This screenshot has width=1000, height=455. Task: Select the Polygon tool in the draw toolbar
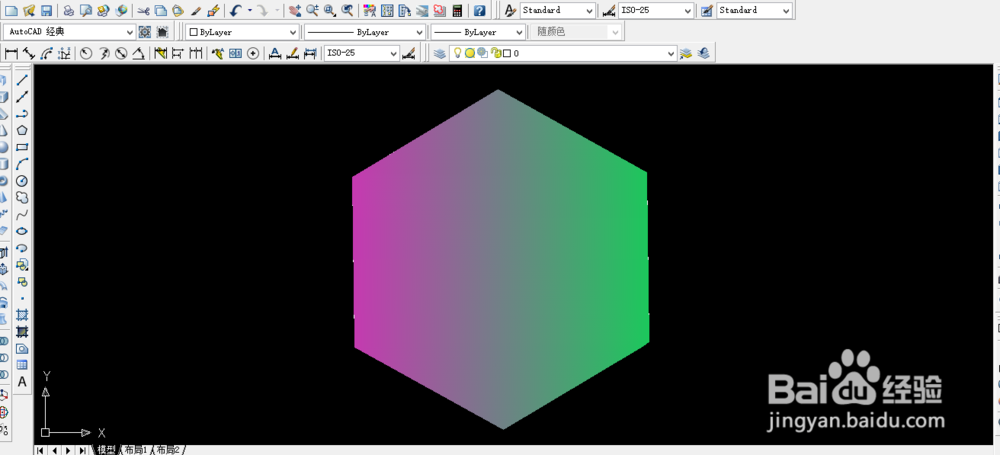(22, 130)
